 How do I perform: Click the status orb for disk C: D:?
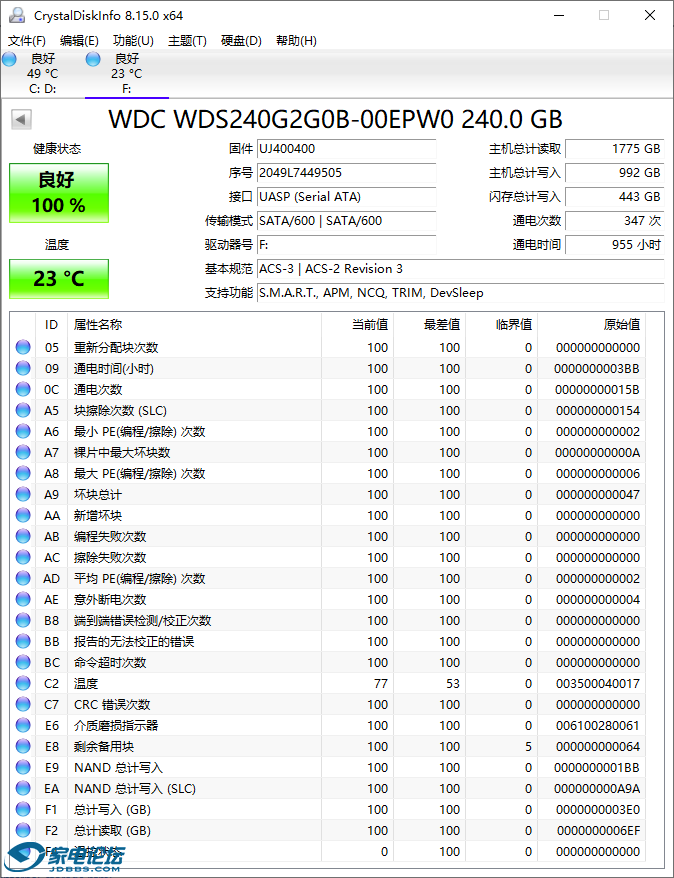[10, 59]
